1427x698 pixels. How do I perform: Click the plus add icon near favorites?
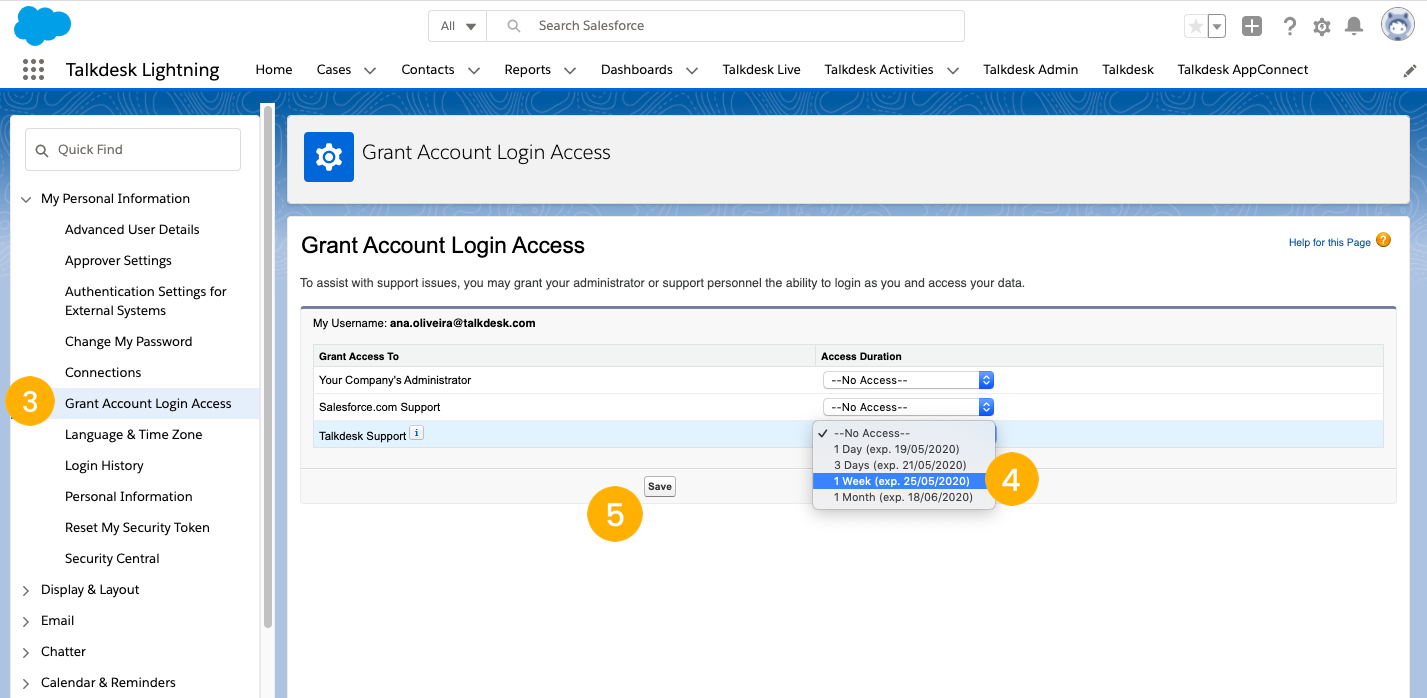(1251, 26)
